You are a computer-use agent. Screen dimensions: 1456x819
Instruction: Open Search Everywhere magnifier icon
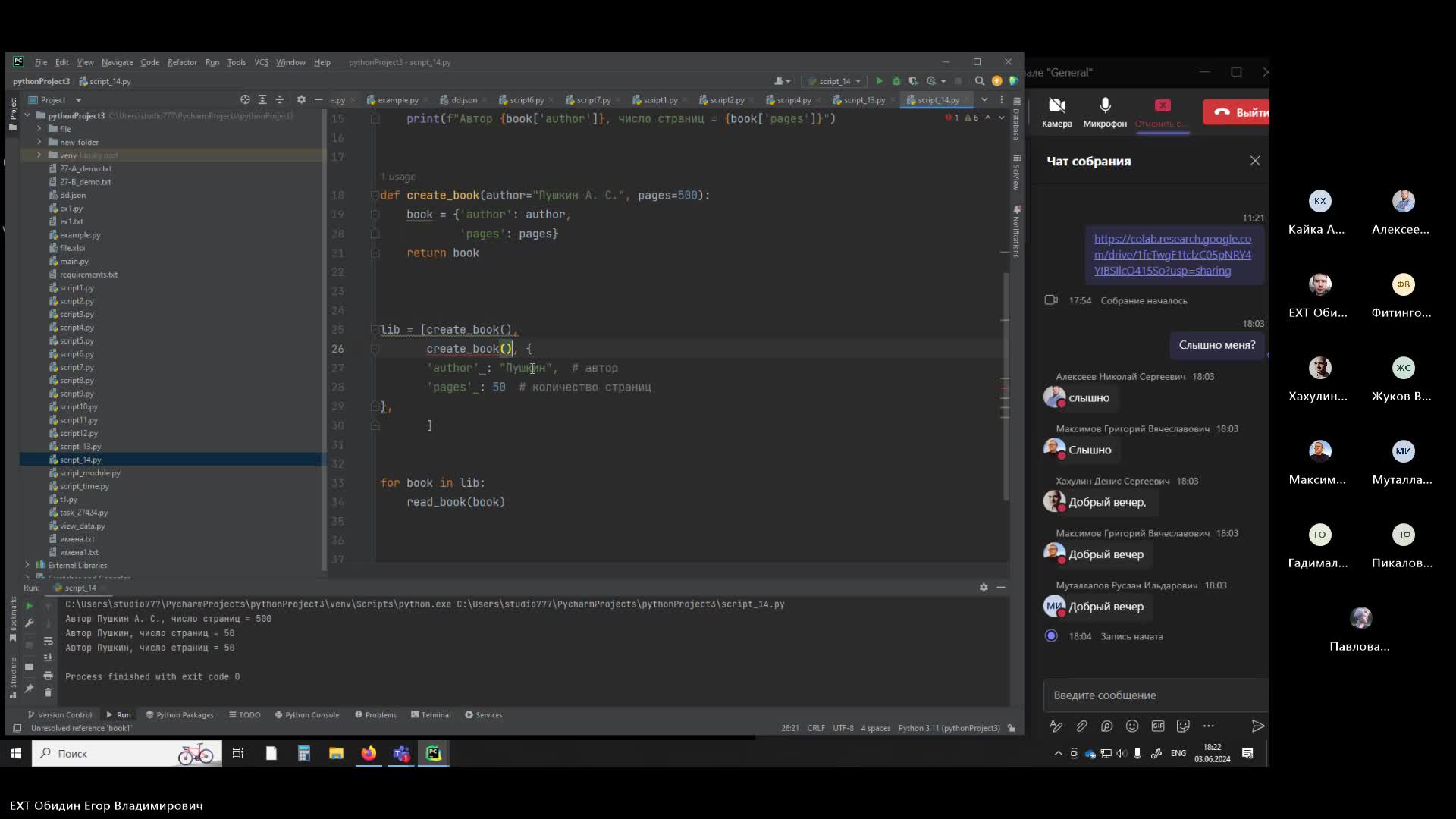click(x=980, y=81)
